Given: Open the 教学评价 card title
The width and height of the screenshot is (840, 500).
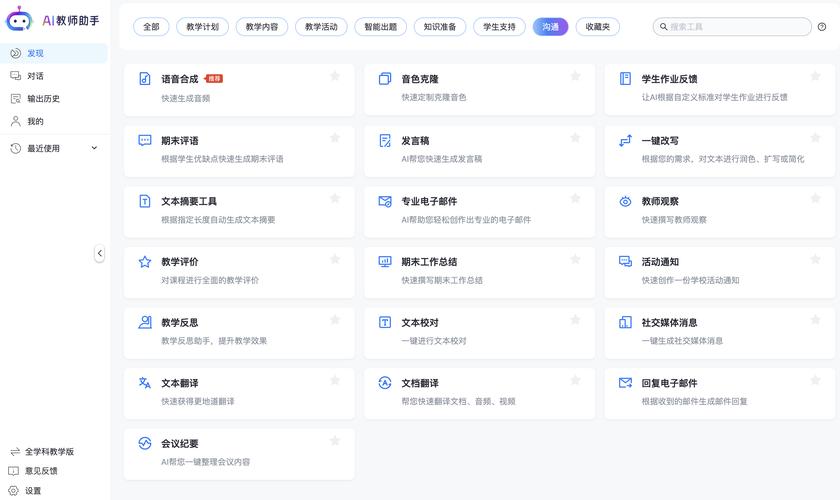Looking at the screenshot, I should (179, 262).
